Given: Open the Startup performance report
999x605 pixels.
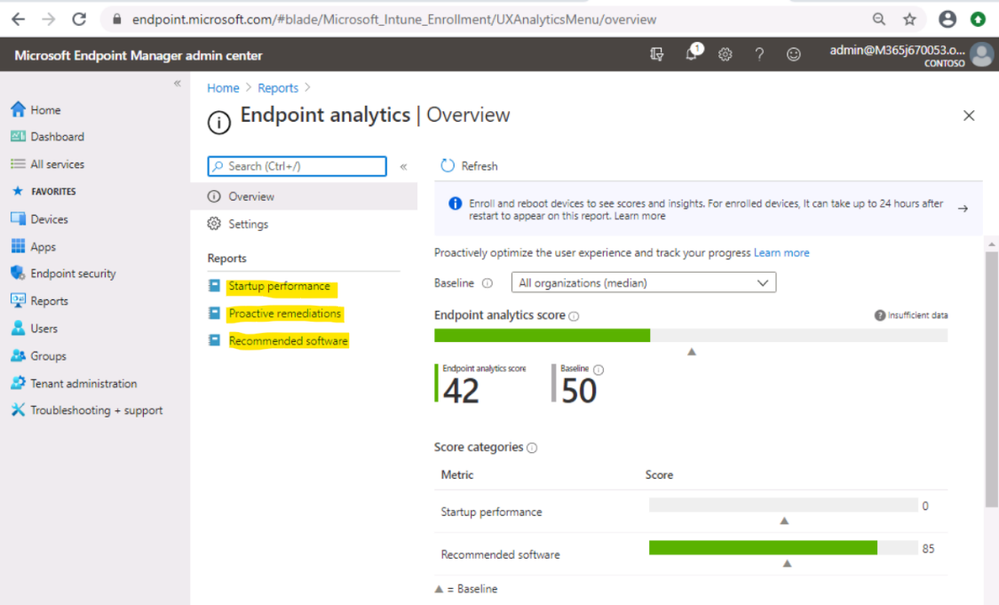Looking at the screenshot, I should (x=280, y=286).
